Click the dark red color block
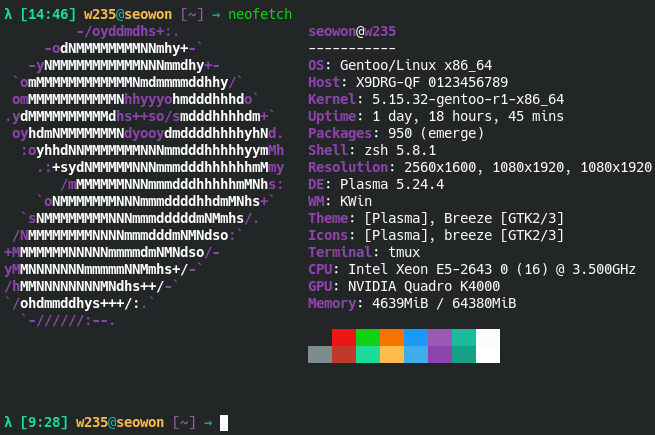The height and width of the screenshot is (435, 655). coord(344,354)
